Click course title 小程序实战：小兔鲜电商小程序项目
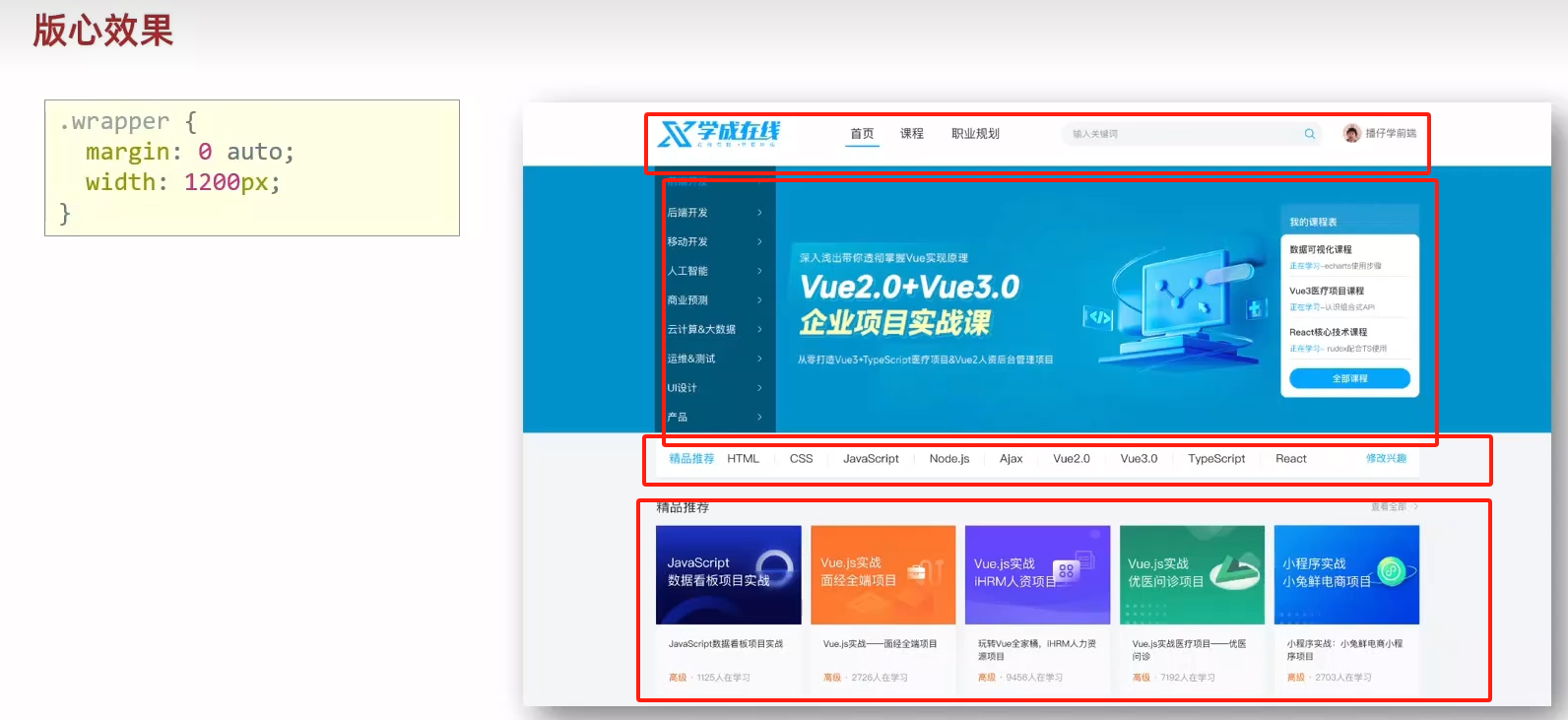Screen dimensions: 1568x720 click(x=1344, y=650)
